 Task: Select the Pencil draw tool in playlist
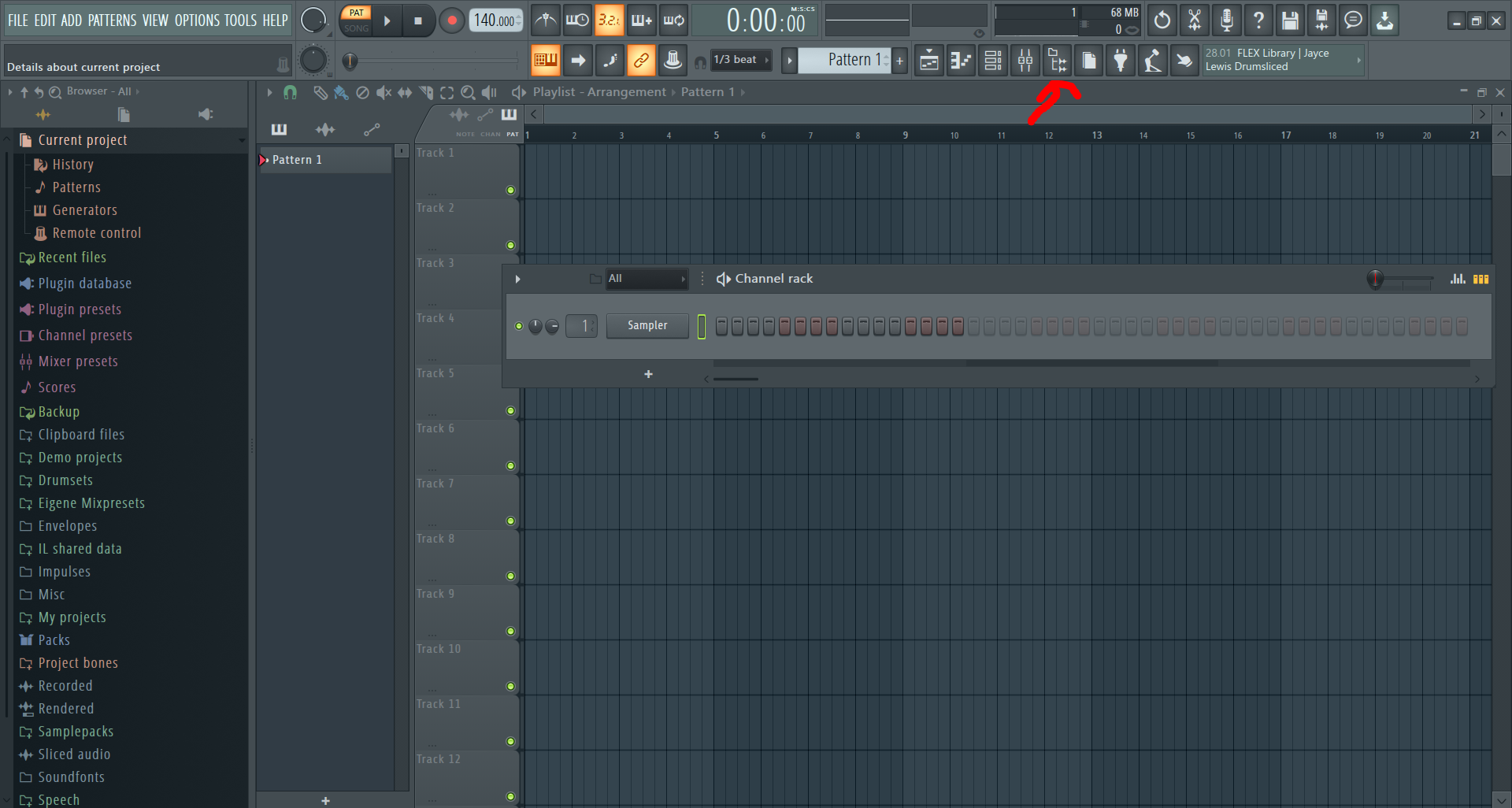coord(321,93)
